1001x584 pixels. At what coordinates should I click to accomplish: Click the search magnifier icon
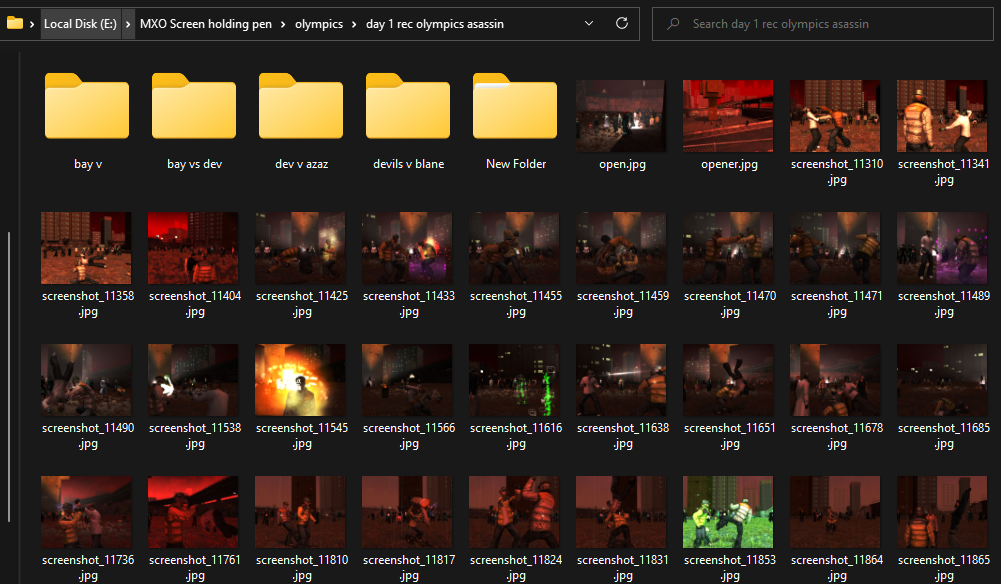[673, 23]
